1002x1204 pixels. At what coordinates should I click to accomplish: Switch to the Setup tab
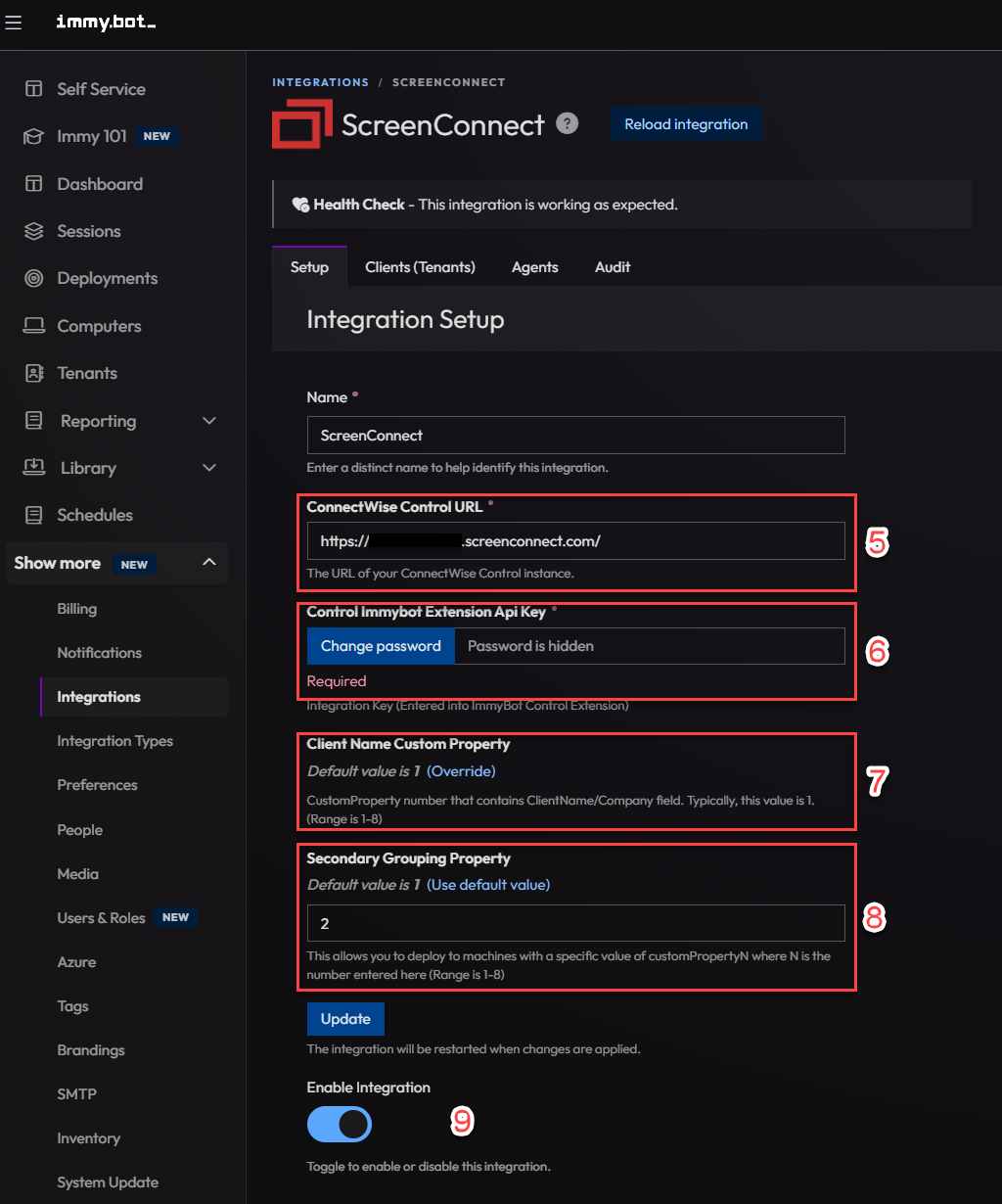click(309, 266)
